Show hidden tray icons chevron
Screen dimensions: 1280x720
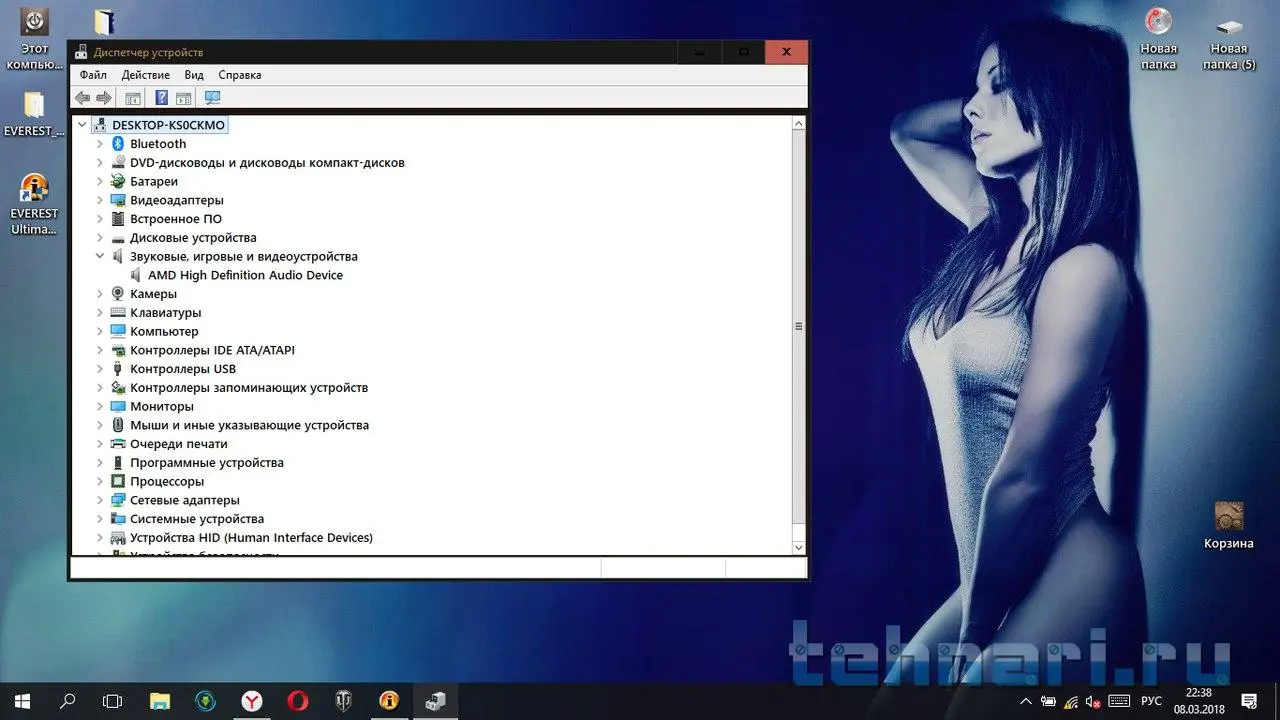pyautogui.click(x=1026, y=701)
